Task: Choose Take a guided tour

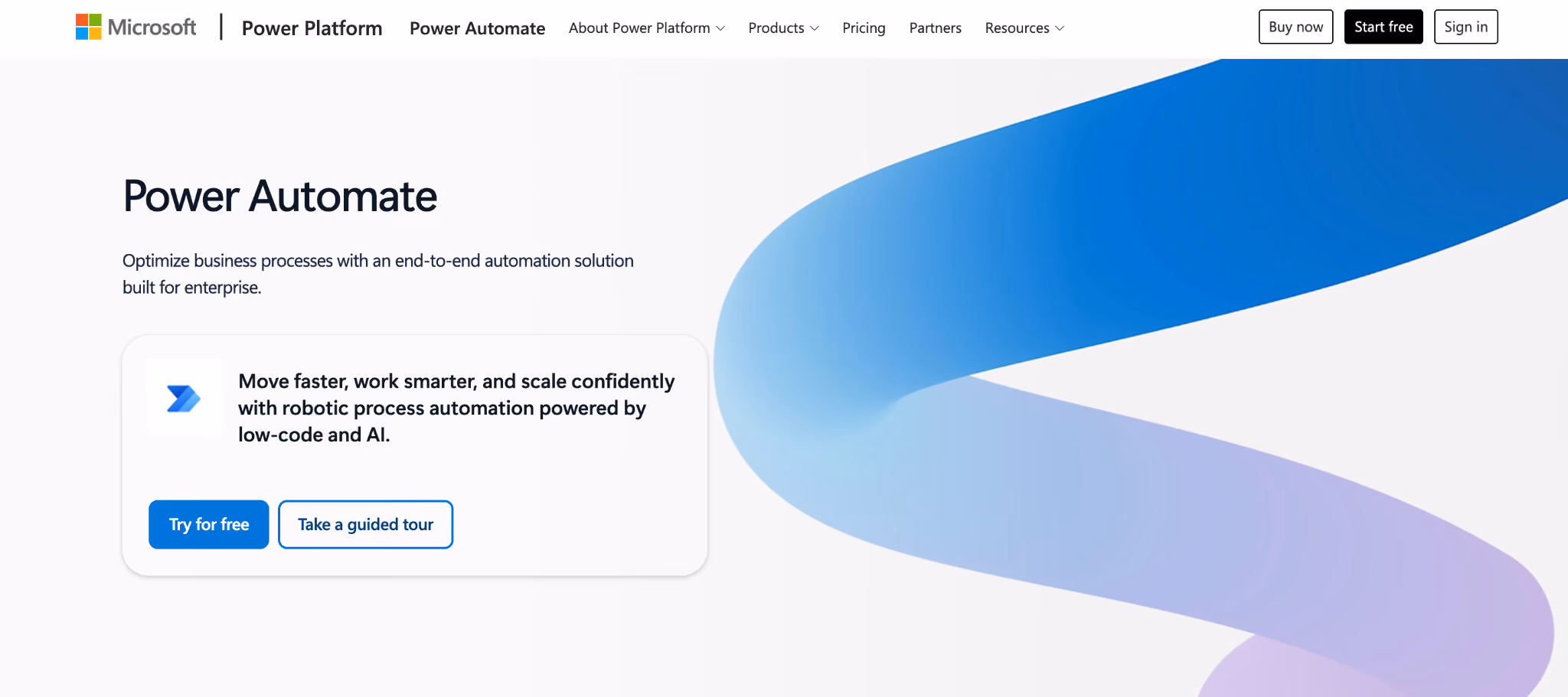Action: [365, 524]
